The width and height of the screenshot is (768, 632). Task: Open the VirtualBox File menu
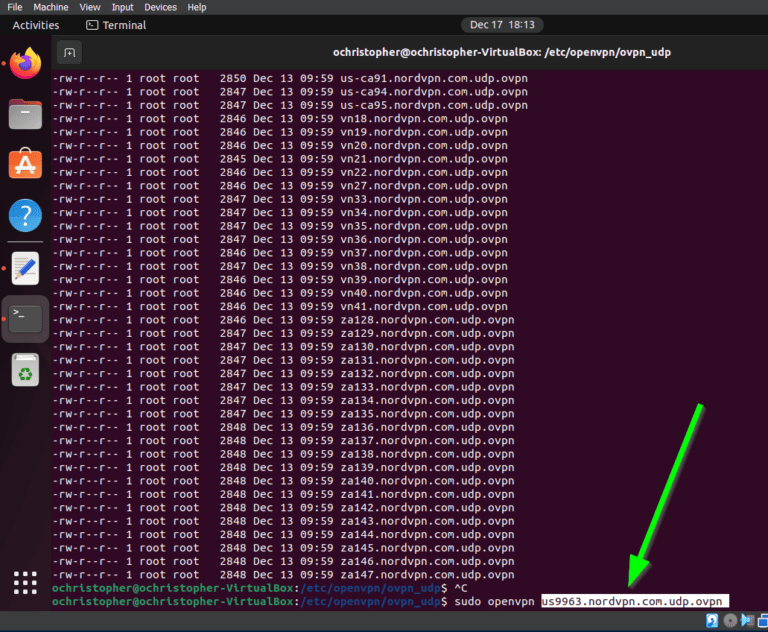point(15,7)
